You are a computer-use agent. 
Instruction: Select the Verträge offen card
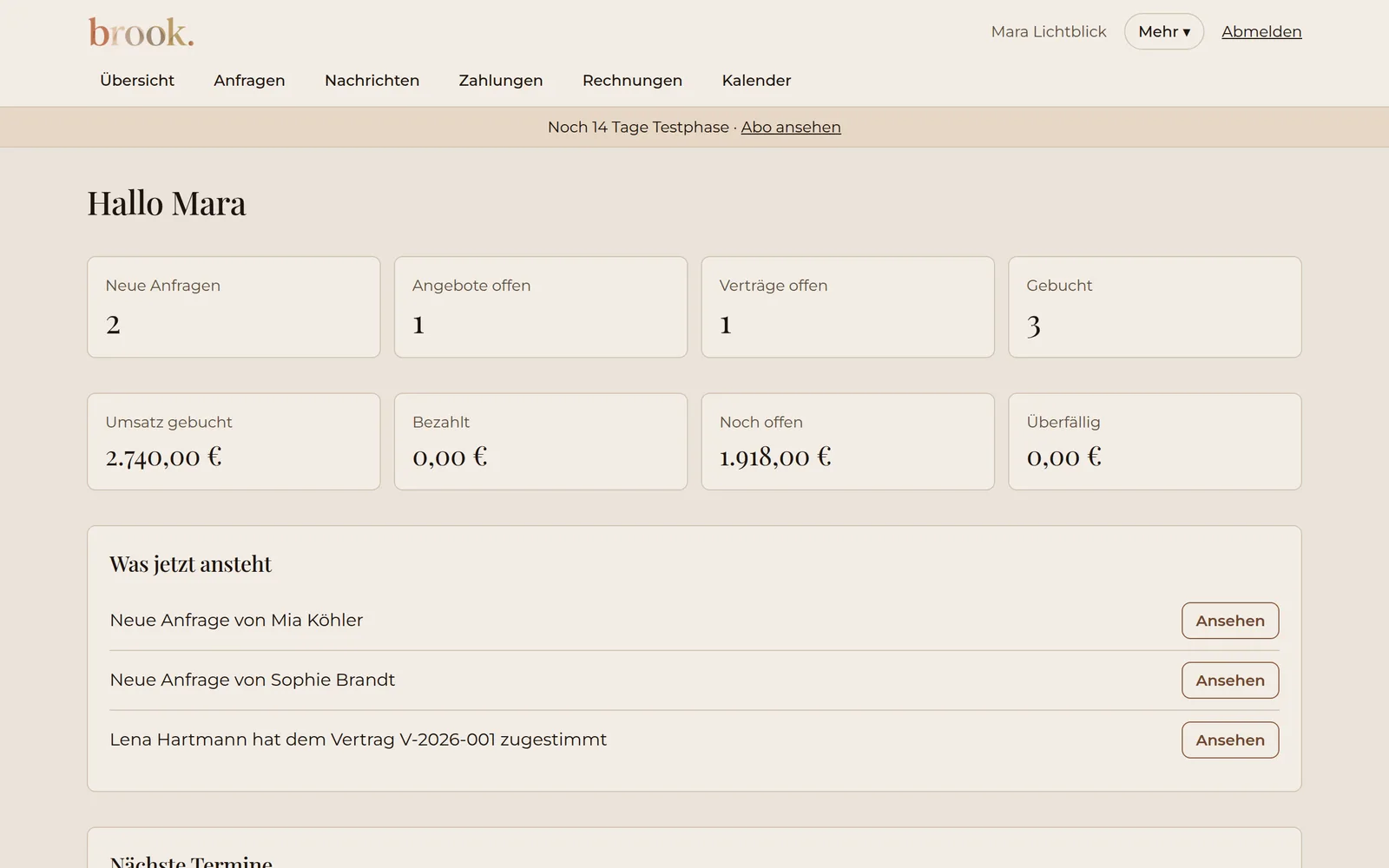click(x=847, y=306)
